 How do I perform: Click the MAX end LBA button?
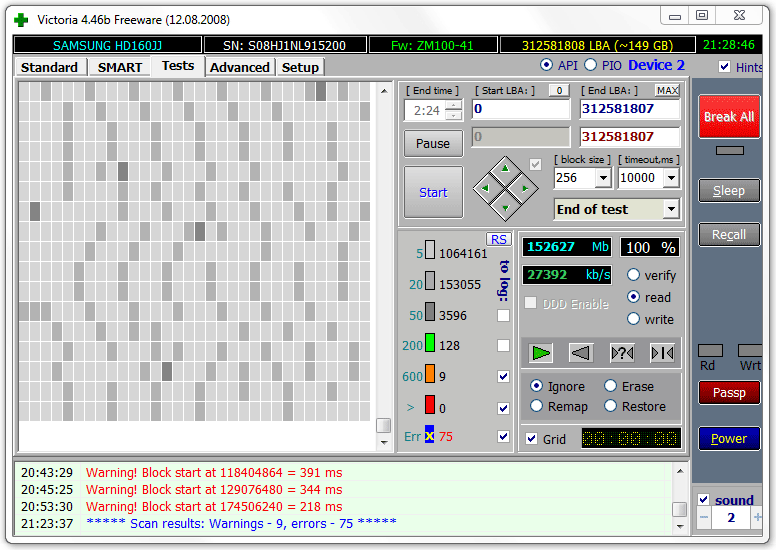tap(667, 91)
